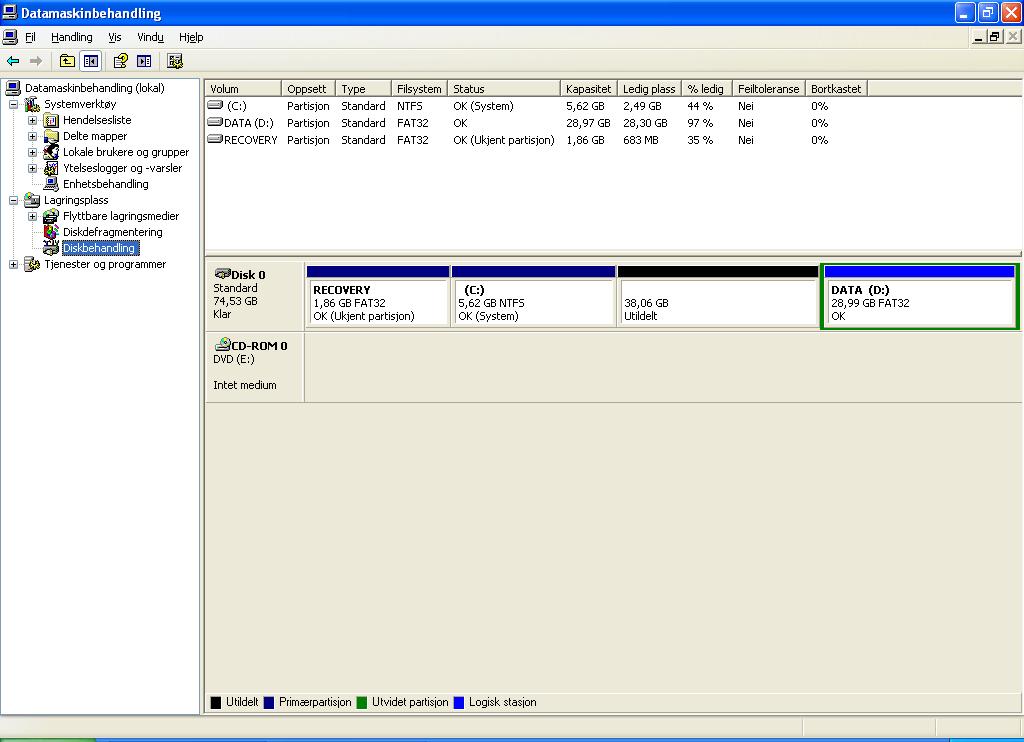Click the Diskbehandling icon in the tree

(51, 248)
